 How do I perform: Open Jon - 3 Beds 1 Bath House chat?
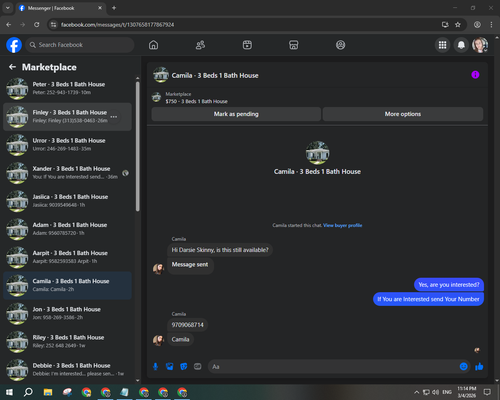pos(67,313)
